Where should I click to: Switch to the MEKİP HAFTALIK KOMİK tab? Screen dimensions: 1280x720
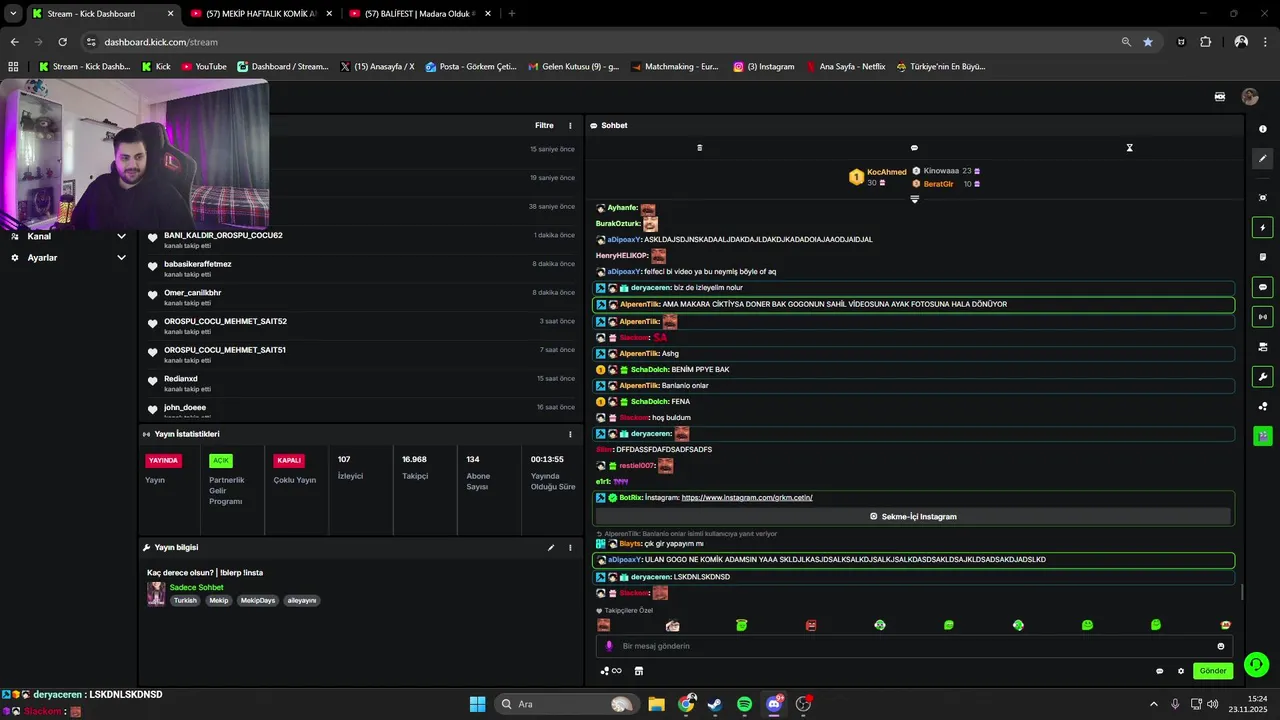261,14
